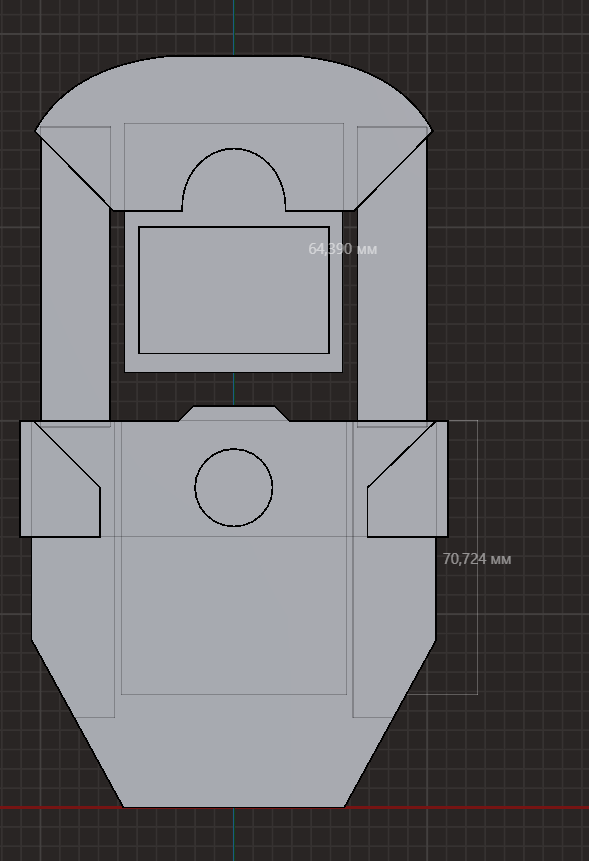Pick the inner rectangle of the center frame
The image size is (589, 861).
(x=234, y=290)
